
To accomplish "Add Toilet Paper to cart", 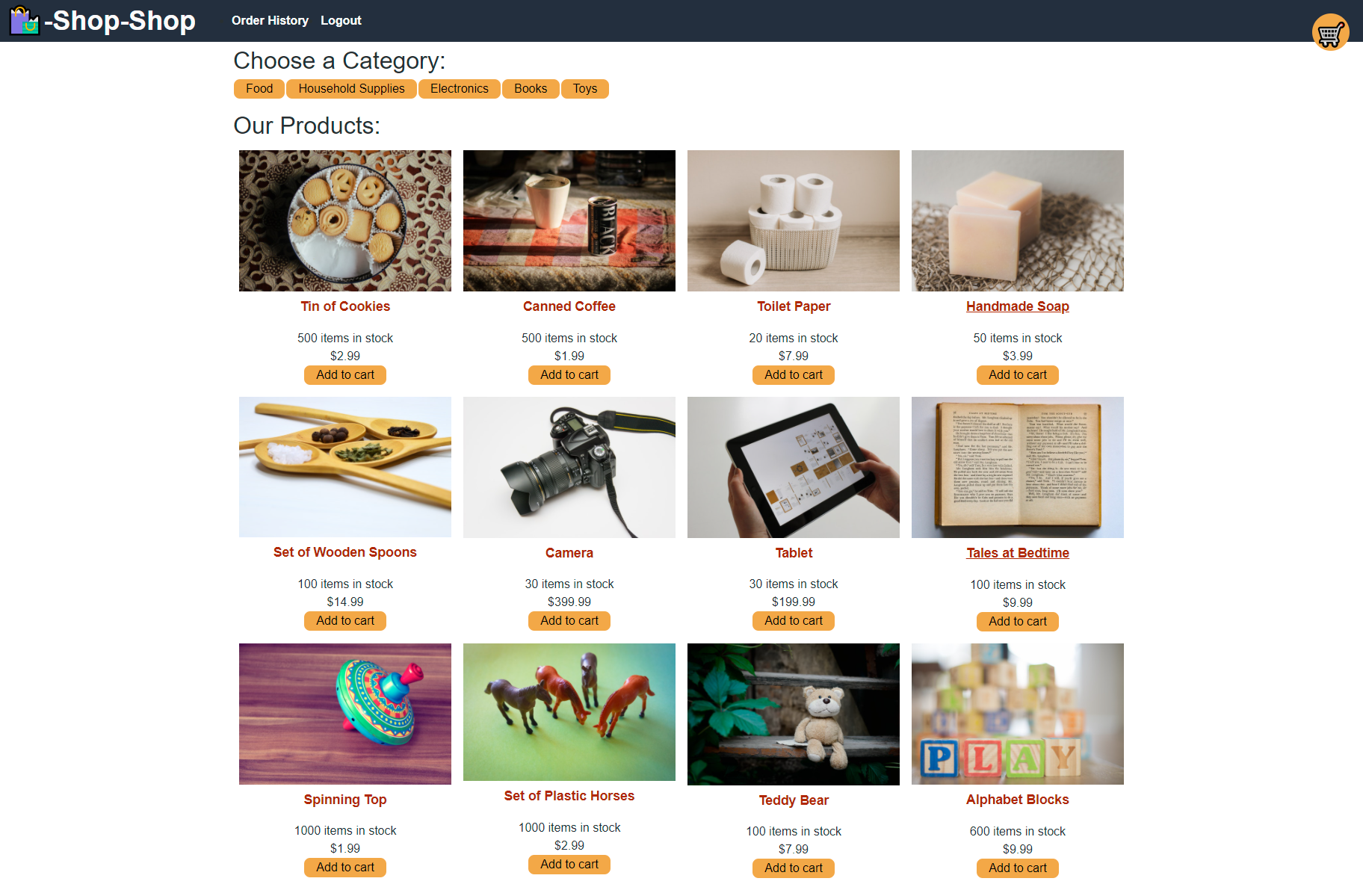I will coord(794,375).
